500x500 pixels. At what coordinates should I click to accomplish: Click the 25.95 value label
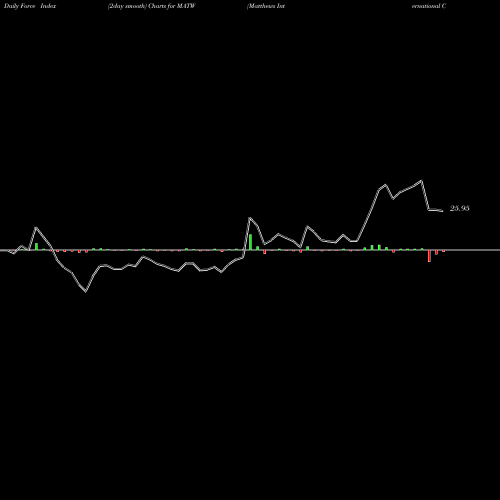click(x=460, y=208)
